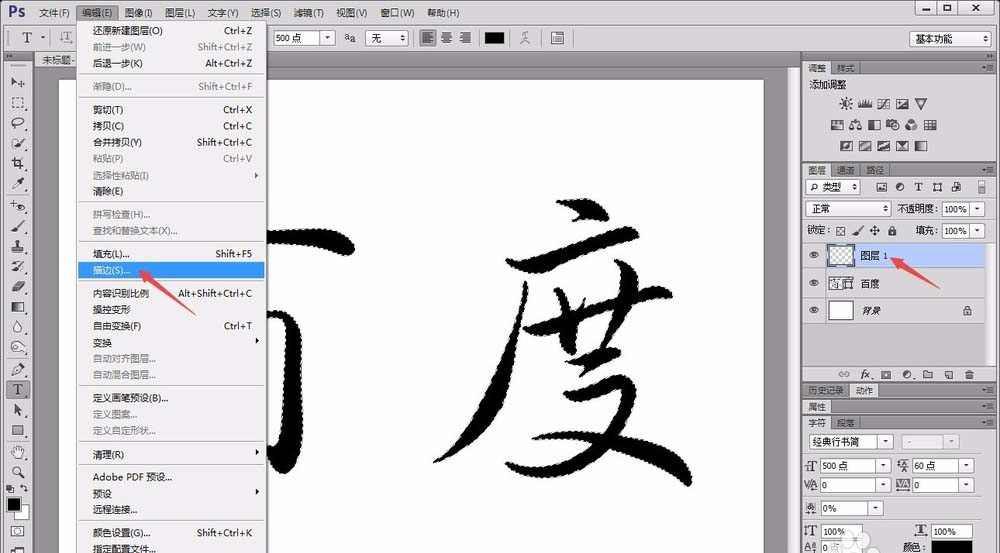Viewport: 1000px width, 553px height.
Task: Select the 背景 layer row
Action: click(x=895, y=311)
